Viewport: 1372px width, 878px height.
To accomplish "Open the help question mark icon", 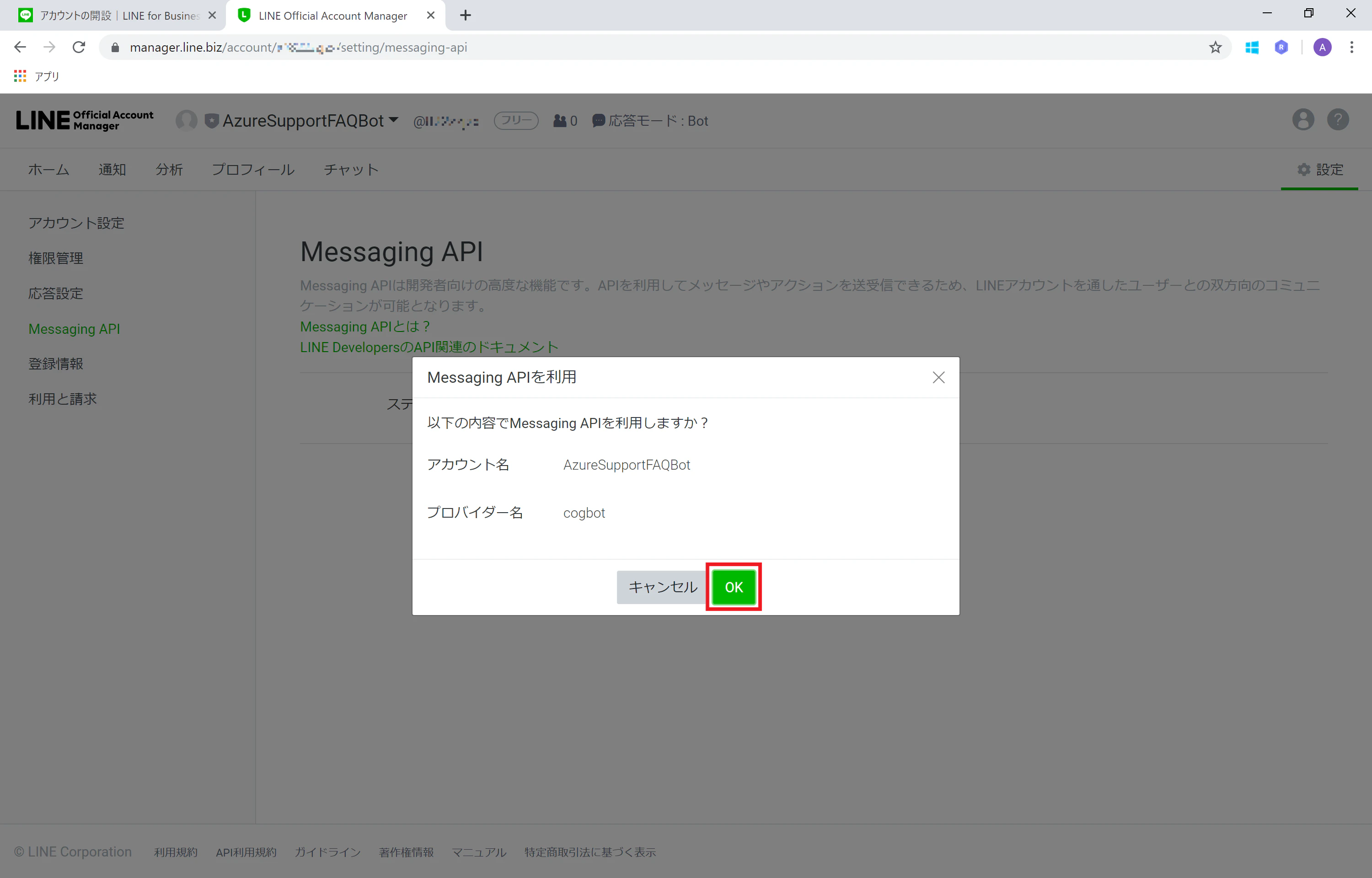I will pyautogui.click(x=1338, y=120).
